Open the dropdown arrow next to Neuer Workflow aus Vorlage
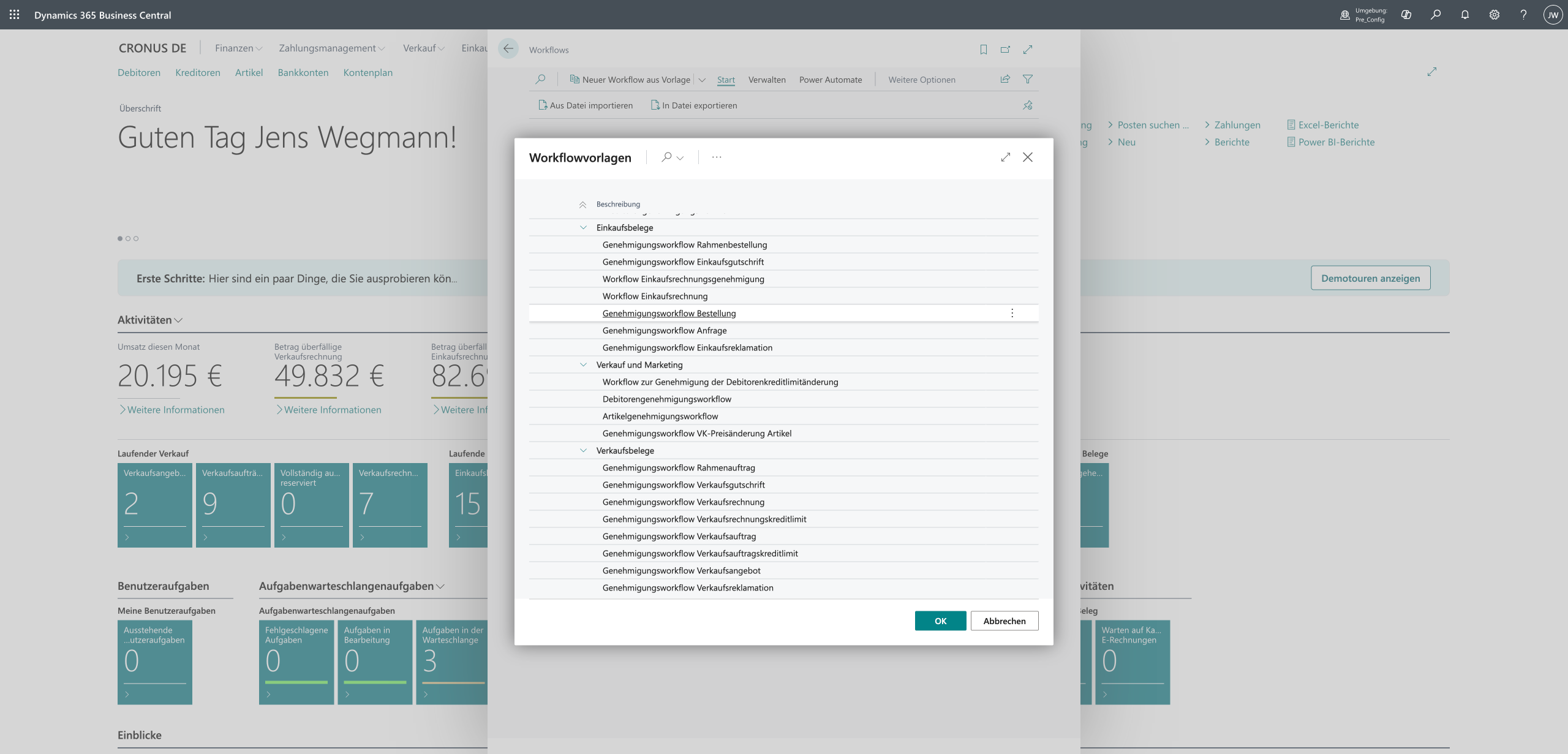The height and width of the screenshot is (754, 1568). point(702,80)
